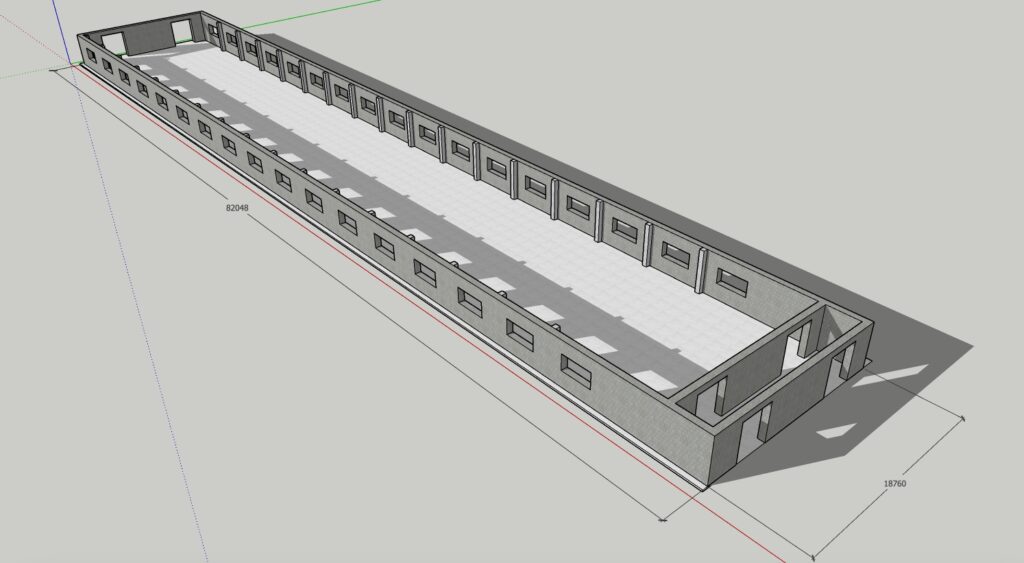The height and width of the screenshot is (563, 1024).
Task: Click the 82048 dimension label
Action: [237, 207]
